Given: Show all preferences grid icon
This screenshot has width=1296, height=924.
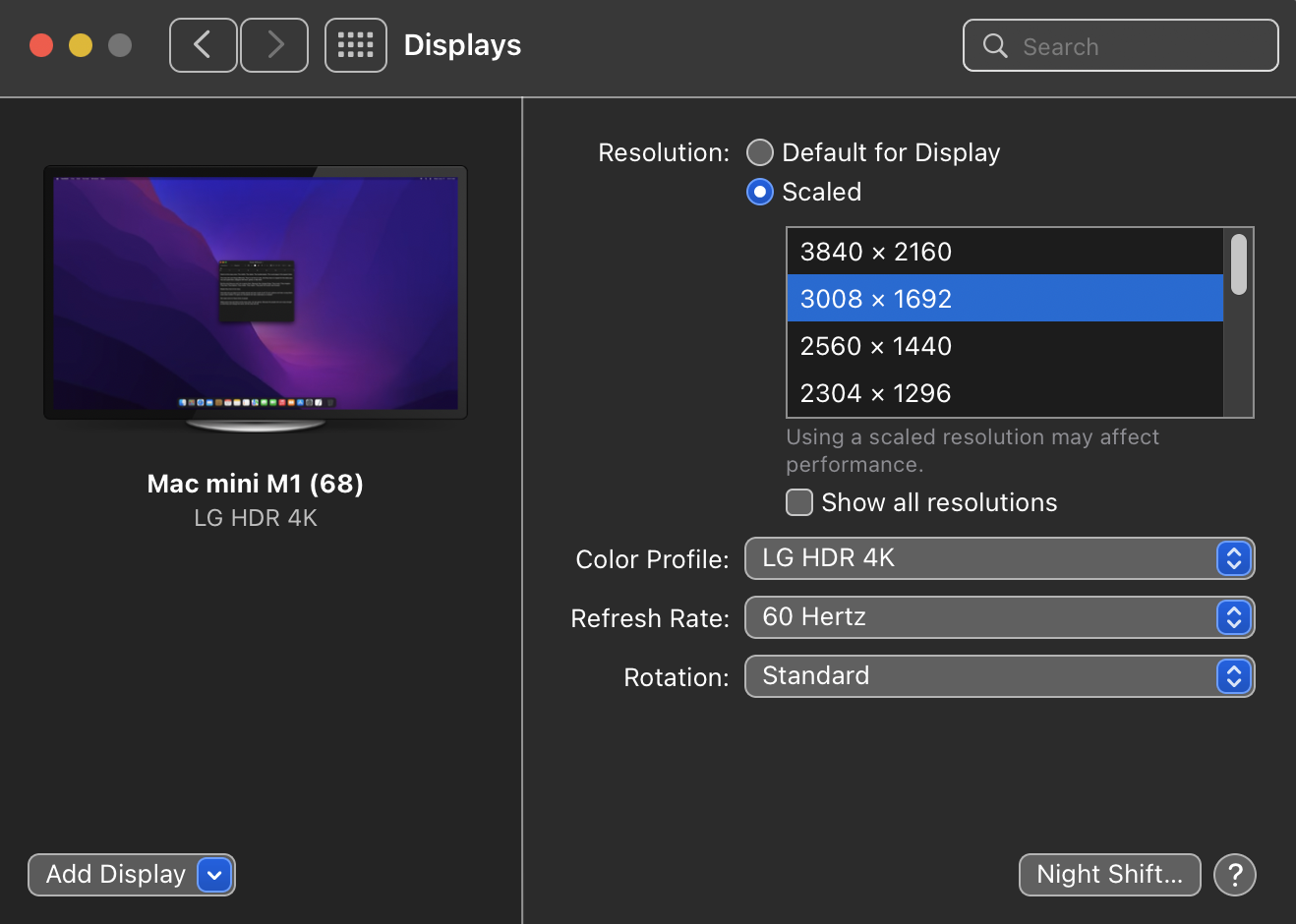Looking at the screenshot, I should tap(356, 45).
